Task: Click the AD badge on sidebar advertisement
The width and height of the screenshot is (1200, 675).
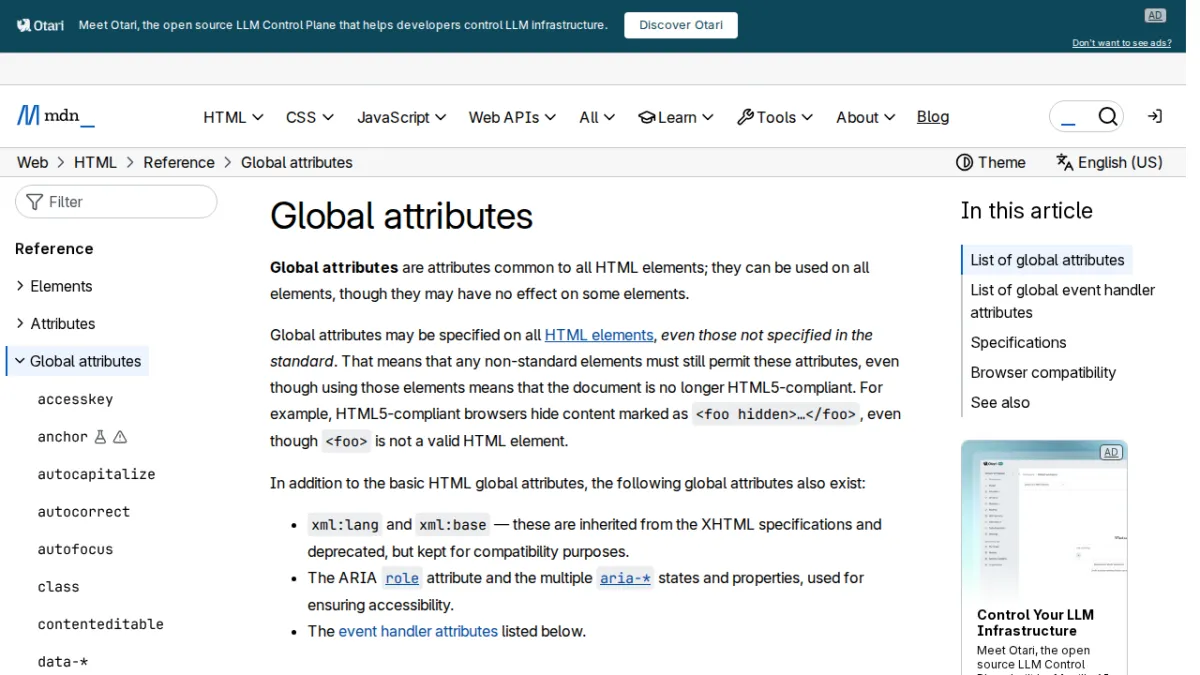Action: click(1111, 452)
